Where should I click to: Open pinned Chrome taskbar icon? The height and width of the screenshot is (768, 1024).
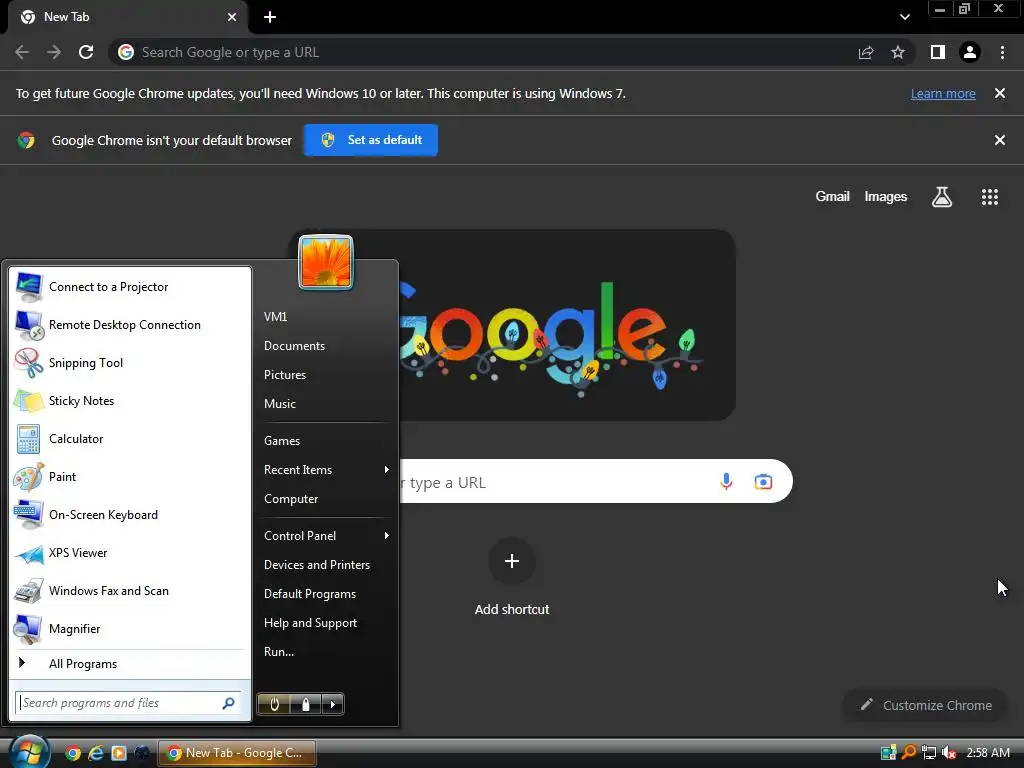pyautogui.click(x=72, y=753)
